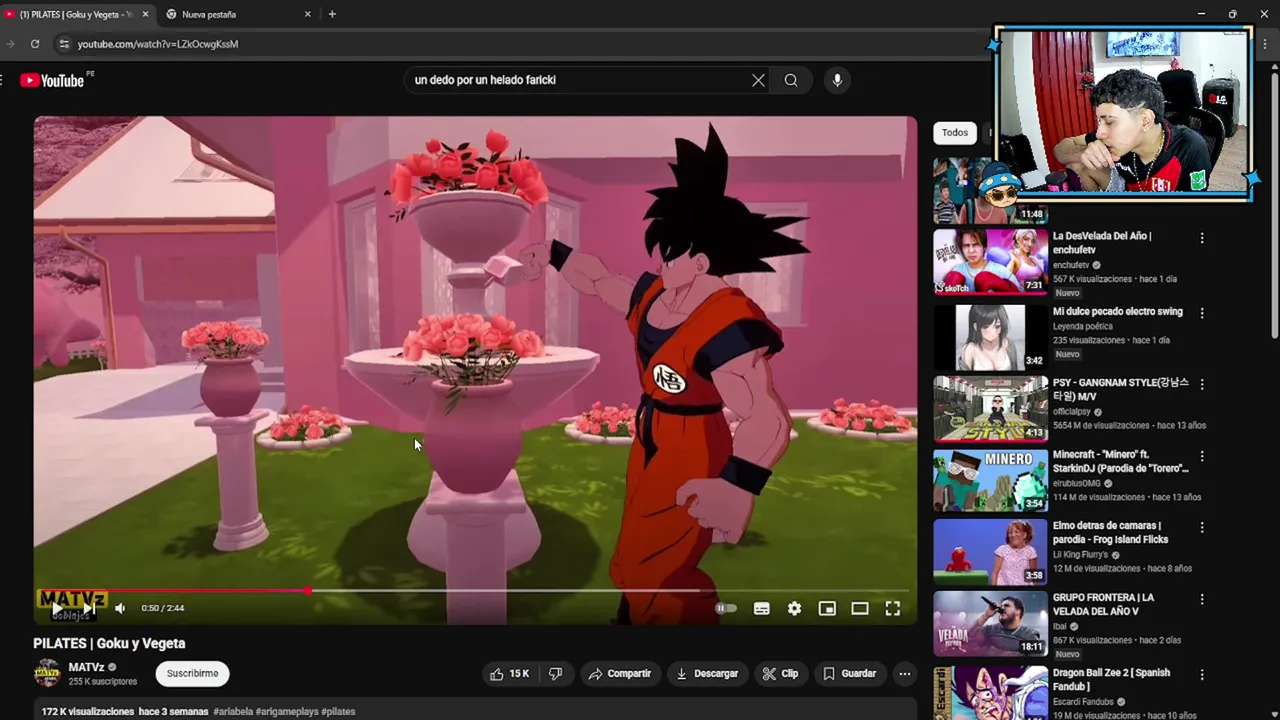Viewport: 1280px width, 720px height.
Task: Open a new browser tab
Action: coord(332,15)
